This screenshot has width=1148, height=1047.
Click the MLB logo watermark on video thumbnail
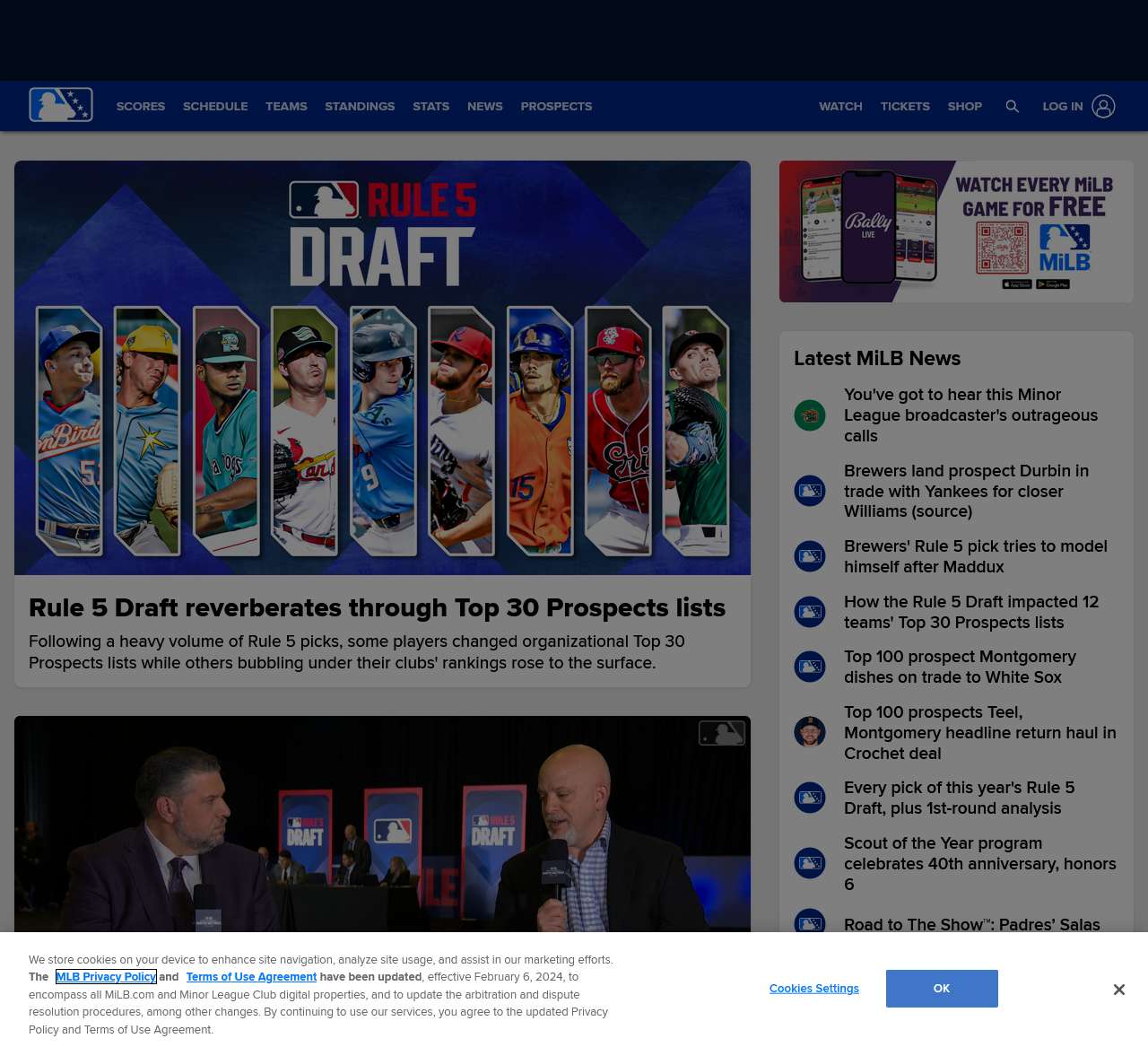pos(722,733)
